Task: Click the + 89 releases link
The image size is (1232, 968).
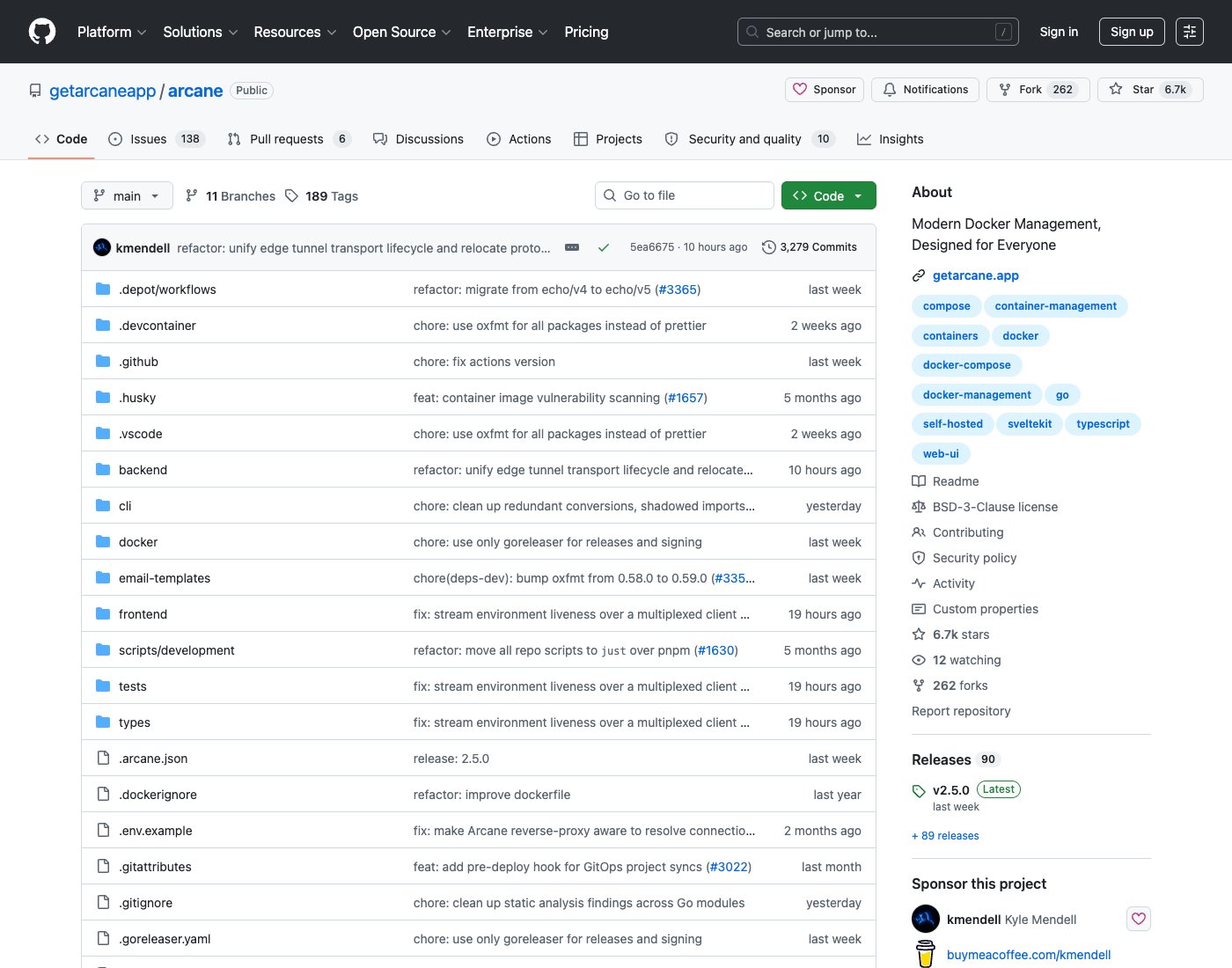Action: pyautogui.click(x=945, y=836)
